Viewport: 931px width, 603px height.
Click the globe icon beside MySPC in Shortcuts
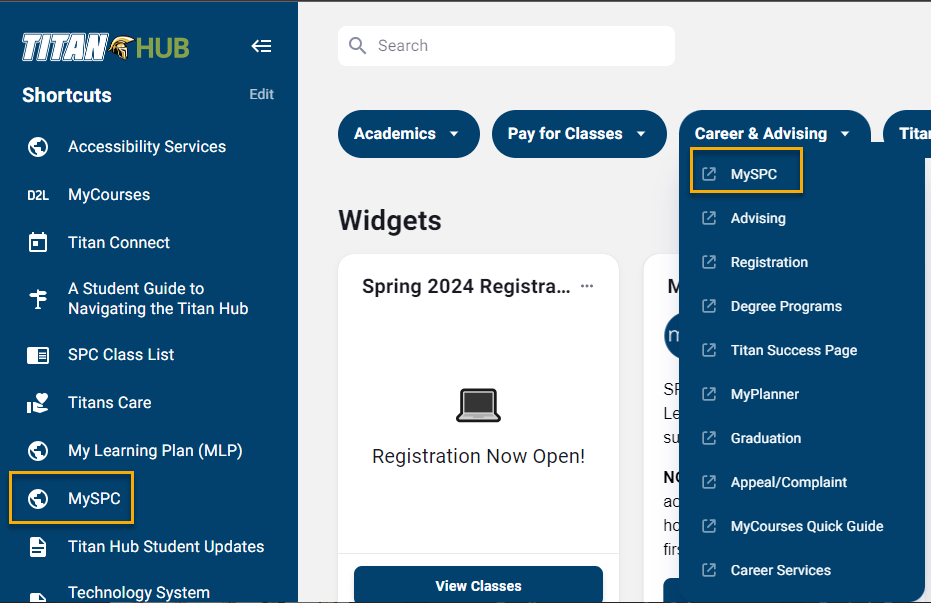coord(38,499)
